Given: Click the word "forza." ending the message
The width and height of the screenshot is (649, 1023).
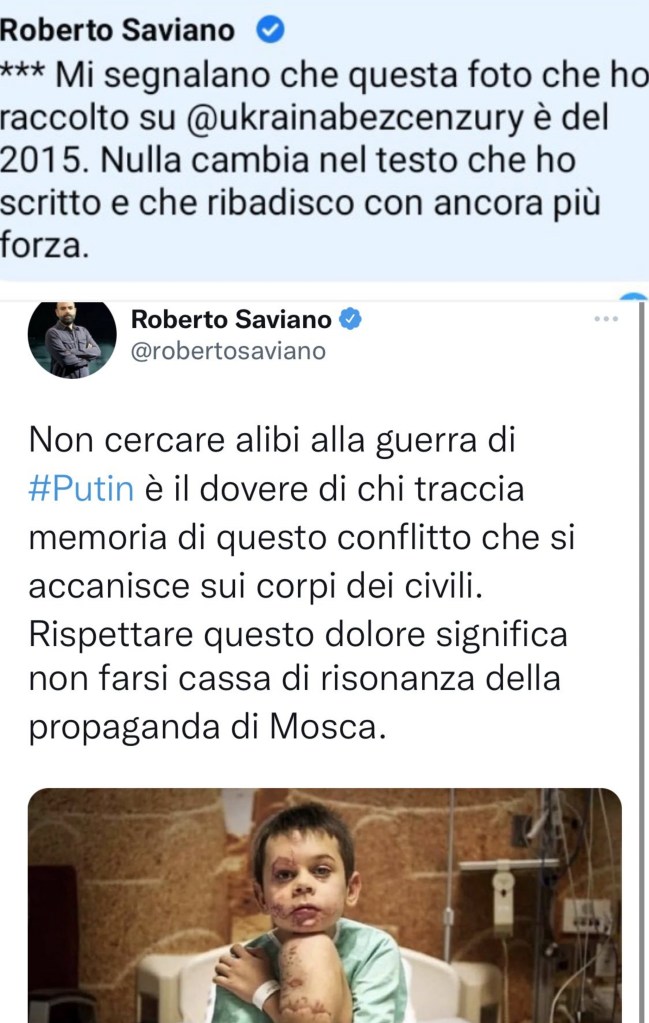Looking at the screenshot, I should click(x=44, y=245).
